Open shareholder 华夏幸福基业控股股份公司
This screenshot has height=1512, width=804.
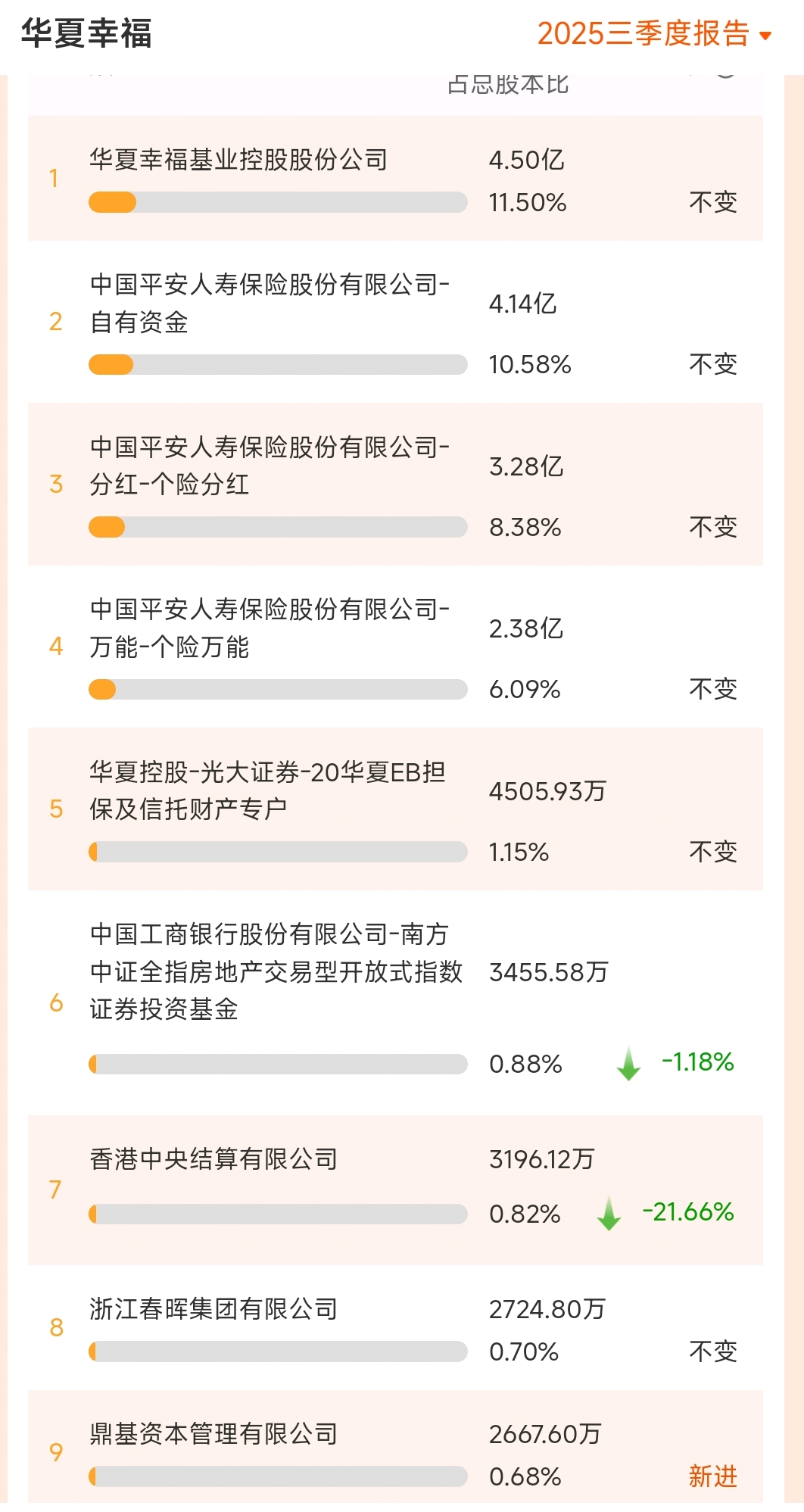(238, 160)
